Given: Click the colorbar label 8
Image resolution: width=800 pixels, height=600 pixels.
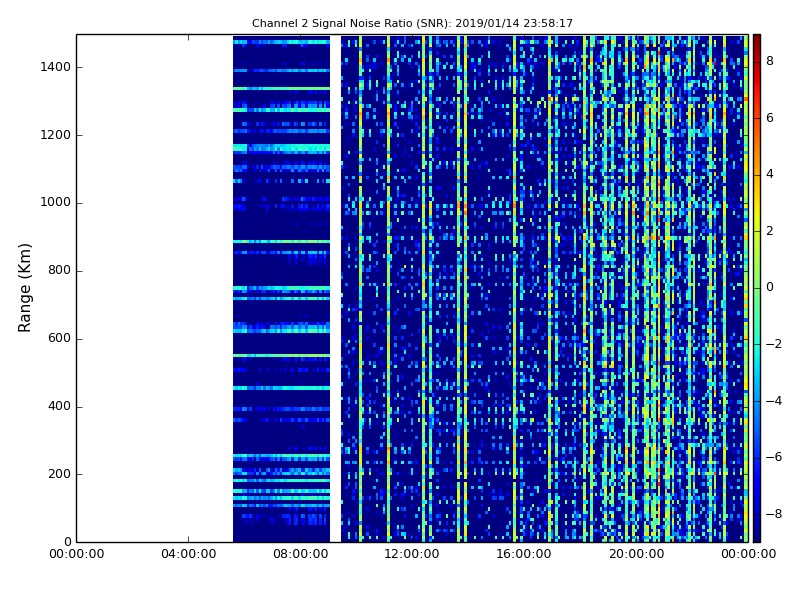Looking at the screenshot, I should 770,61.
